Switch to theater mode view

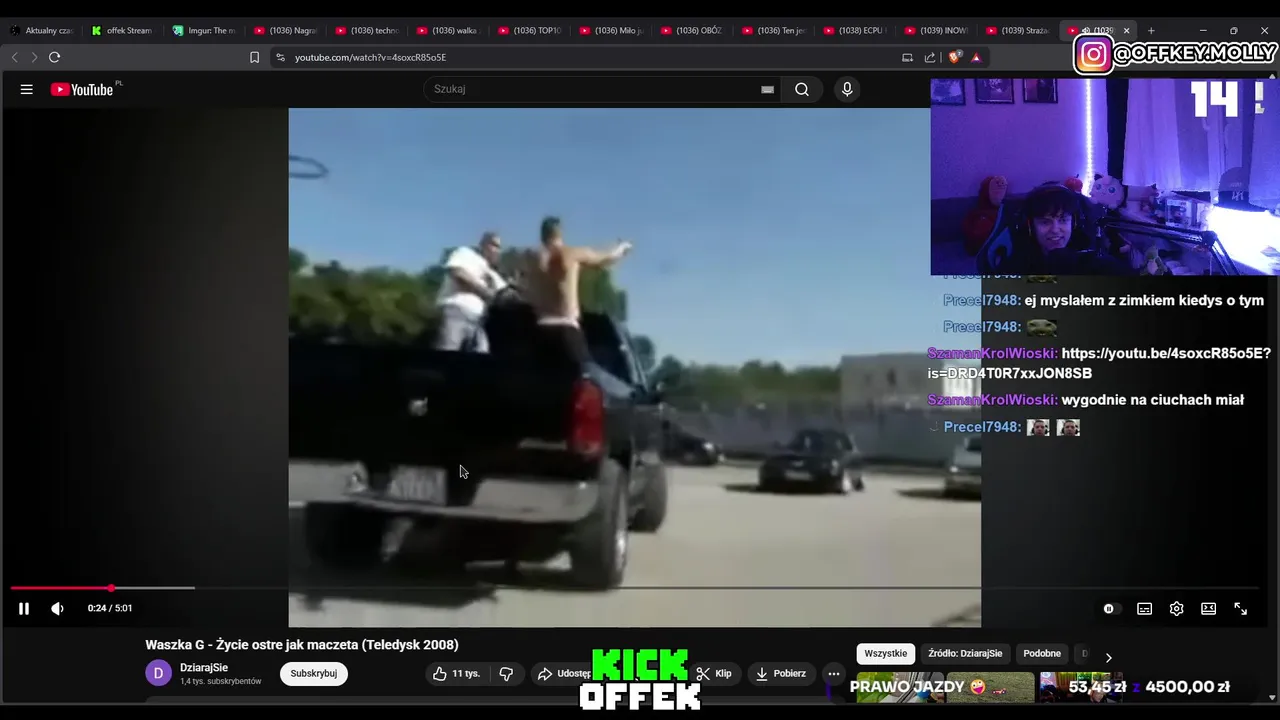[1208, 608]
